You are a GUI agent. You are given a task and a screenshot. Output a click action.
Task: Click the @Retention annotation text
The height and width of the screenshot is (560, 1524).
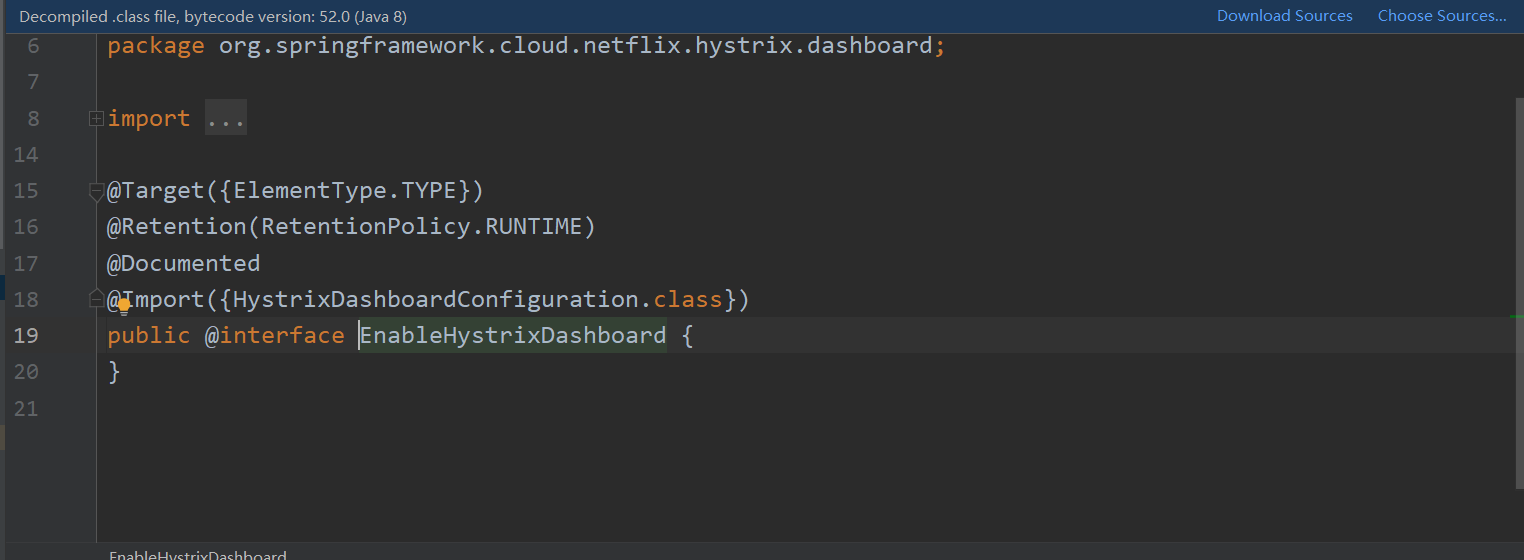click(177, 227)
